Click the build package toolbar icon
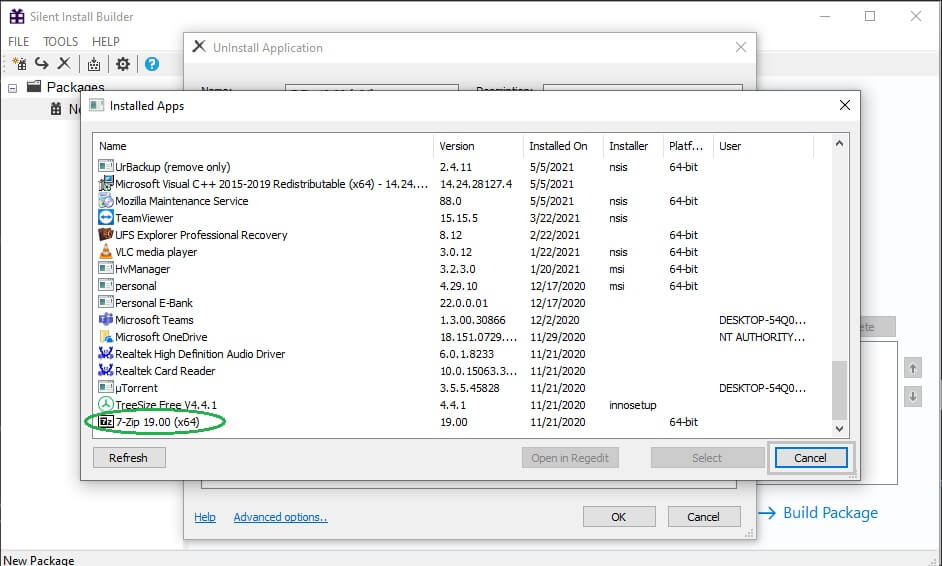 [94, 64]
